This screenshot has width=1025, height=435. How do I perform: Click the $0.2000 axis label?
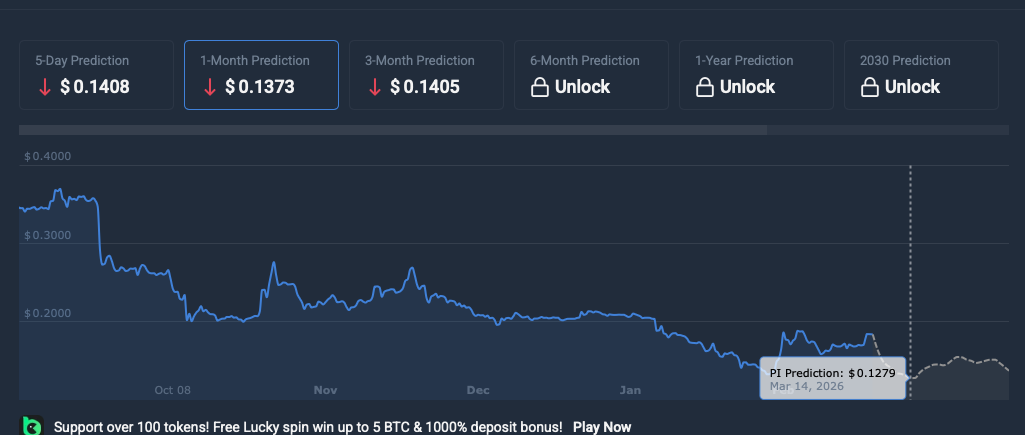48,314
